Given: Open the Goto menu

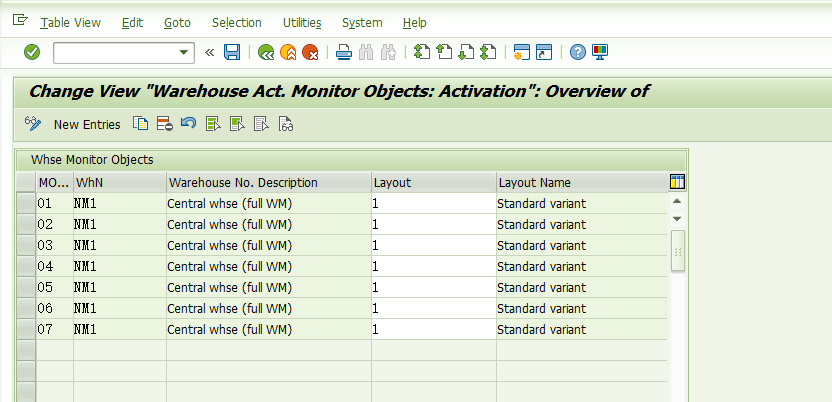Looking at the screenshot, I should (x=177, y=23).
